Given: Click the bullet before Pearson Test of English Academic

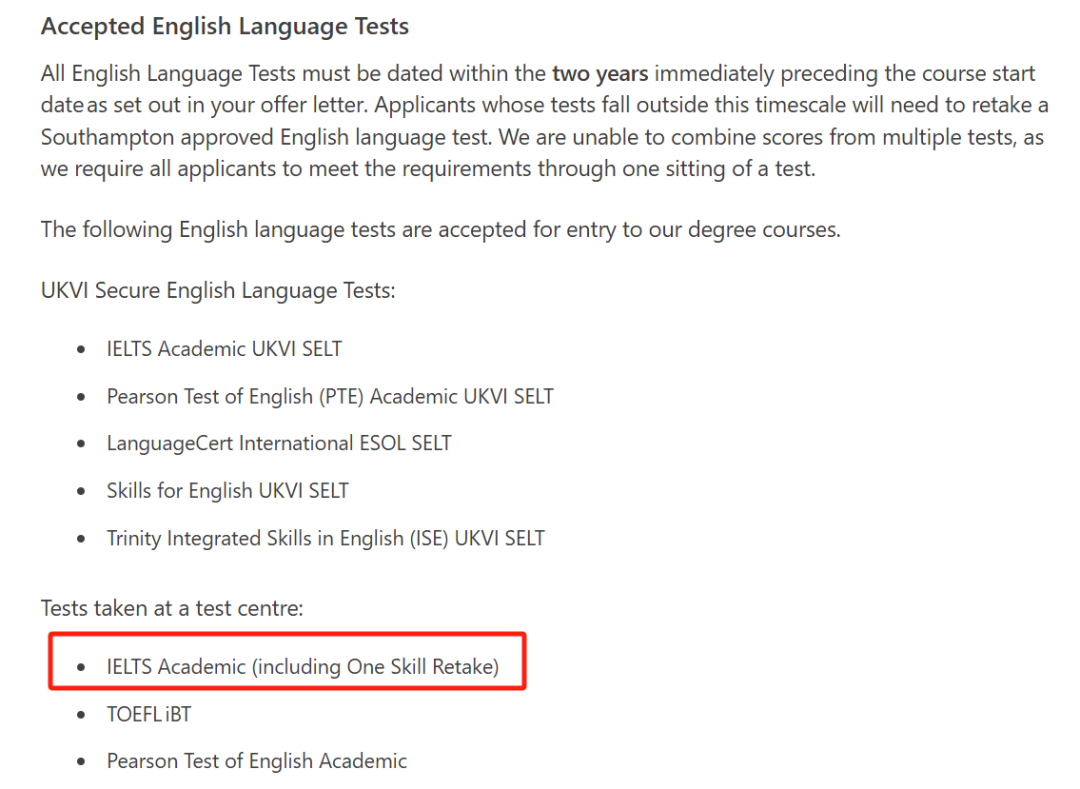Looking at the screenshot, I should (x=81, y=762).
